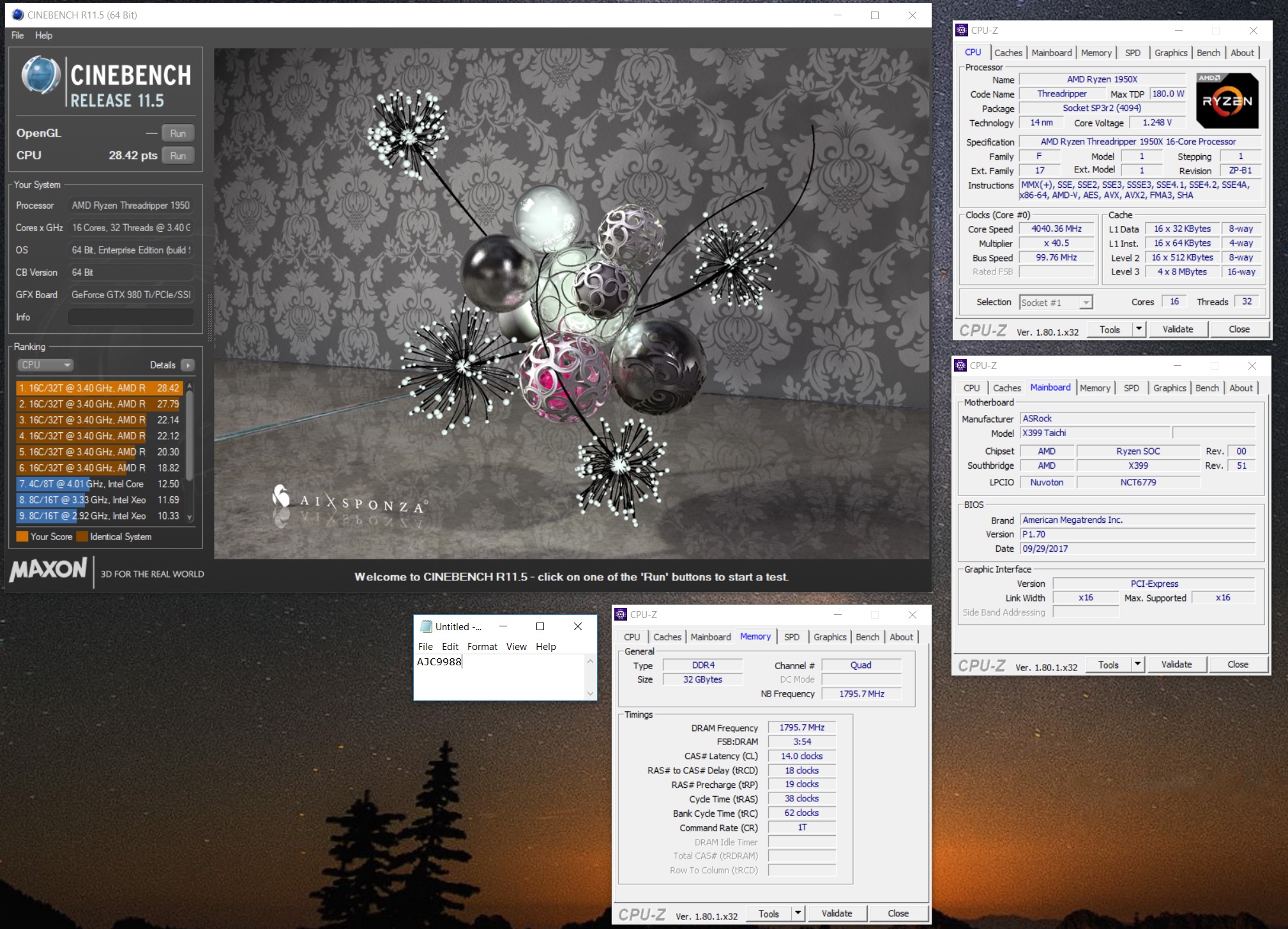1288x929 pixels.
Task: Click the Cinebench title bar app icon
Action: click(17, 15)
